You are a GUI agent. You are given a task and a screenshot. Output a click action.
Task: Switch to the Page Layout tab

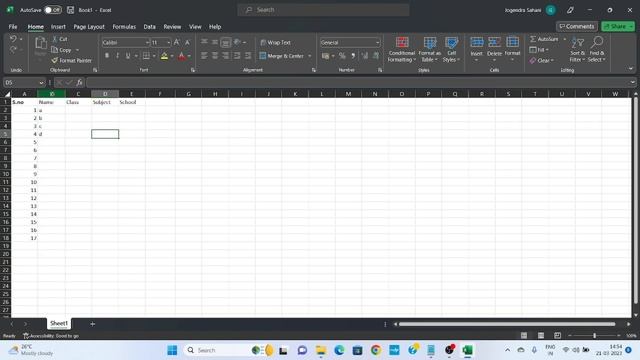pos(89,27)
